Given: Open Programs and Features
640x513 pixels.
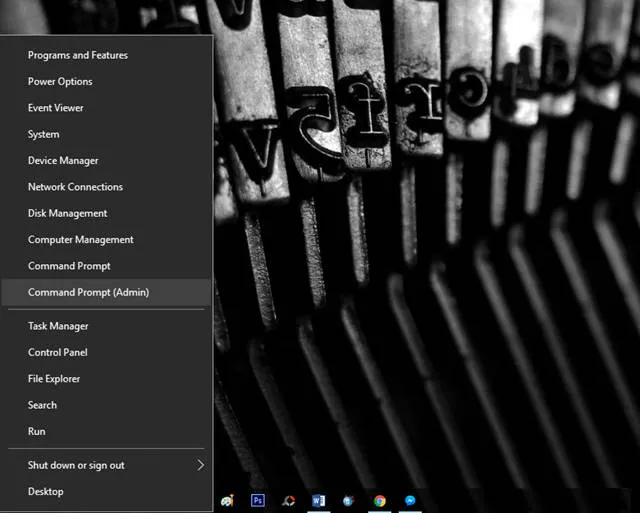Looking at the screenshot, I should point(106,55).
